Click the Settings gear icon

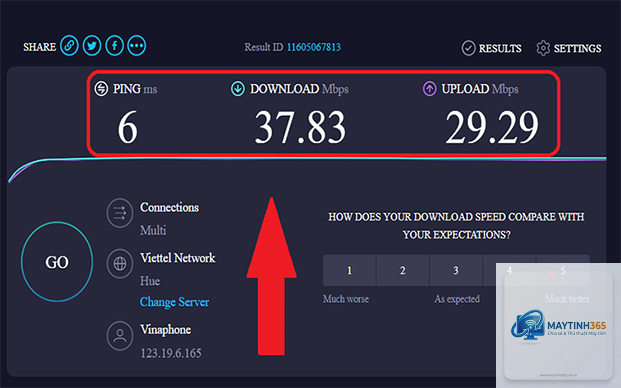pos(543,48)
